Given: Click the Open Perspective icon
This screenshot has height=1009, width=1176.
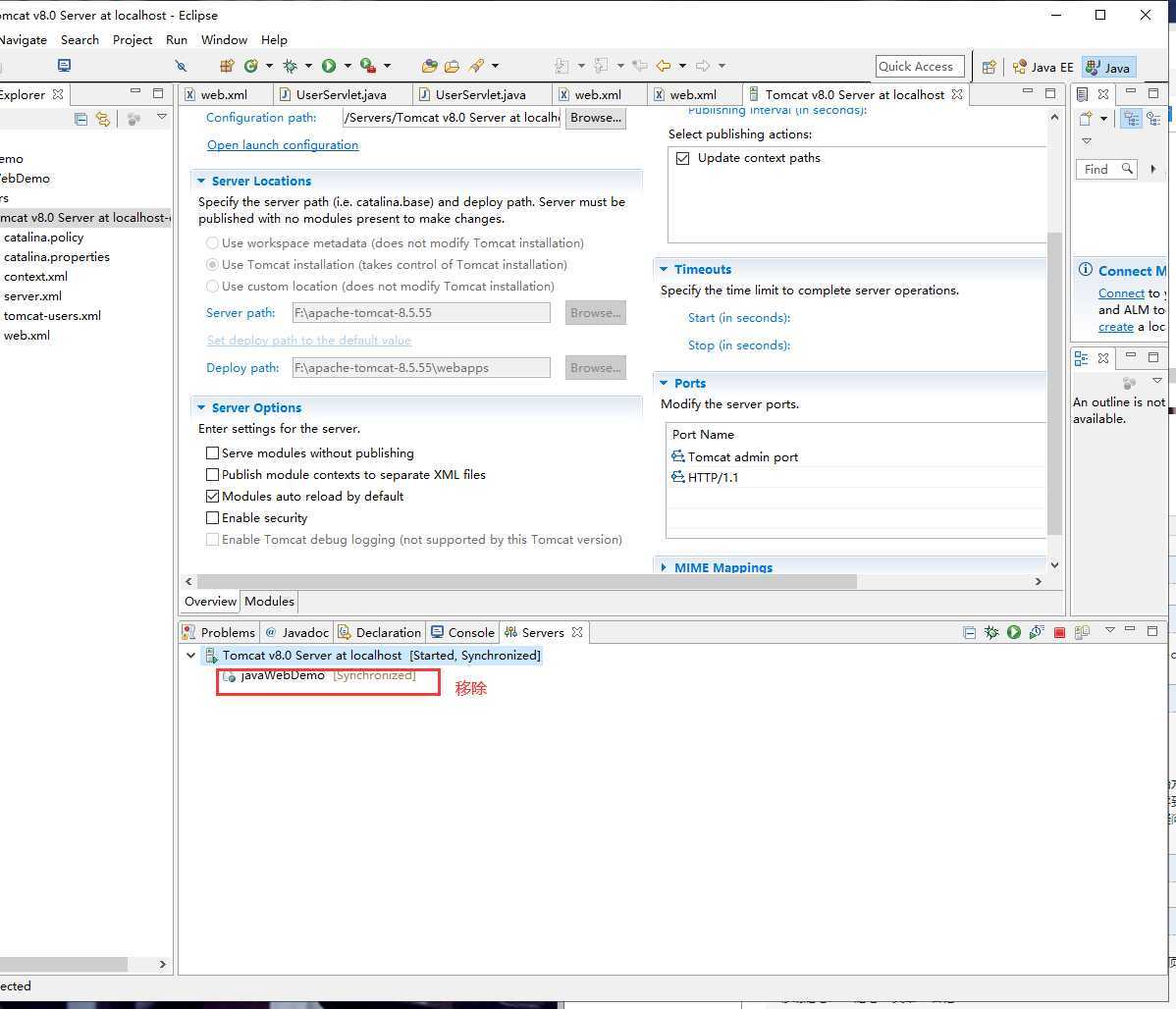Looking at the screenshot, I should pos(989,67).
